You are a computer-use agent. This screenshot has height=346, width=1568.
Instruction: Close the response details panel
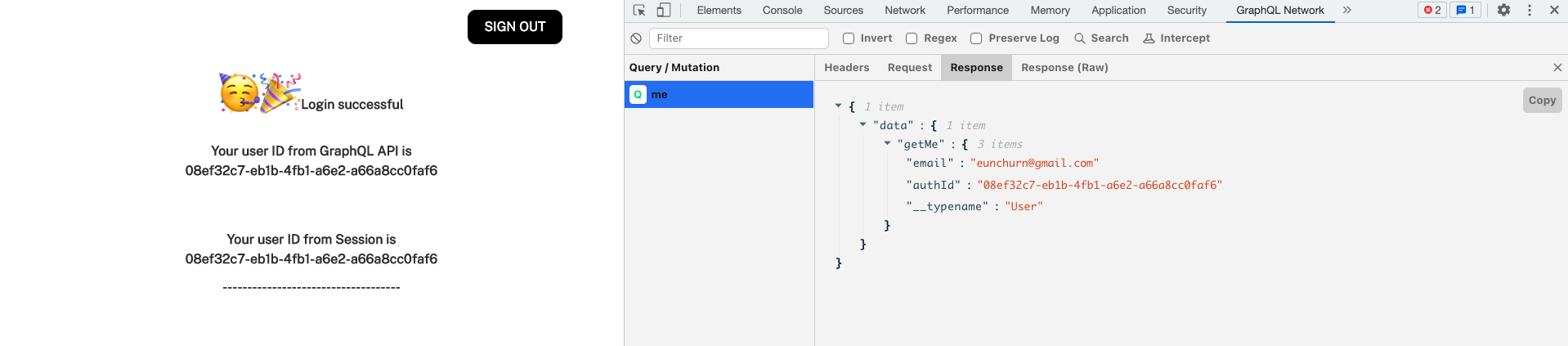[x=1557, y=68]
